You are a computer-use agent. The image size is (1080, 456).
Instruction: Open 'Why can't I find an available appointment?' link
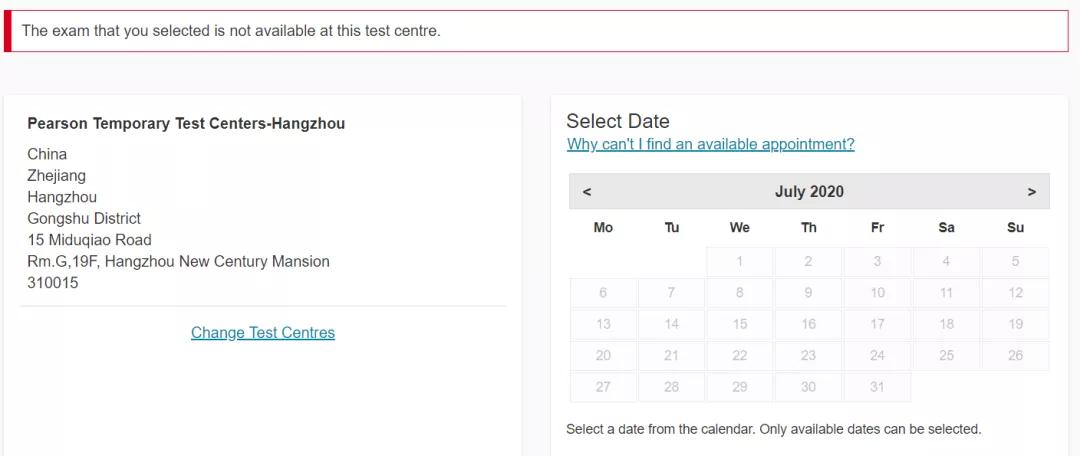(x=710, y=144)
